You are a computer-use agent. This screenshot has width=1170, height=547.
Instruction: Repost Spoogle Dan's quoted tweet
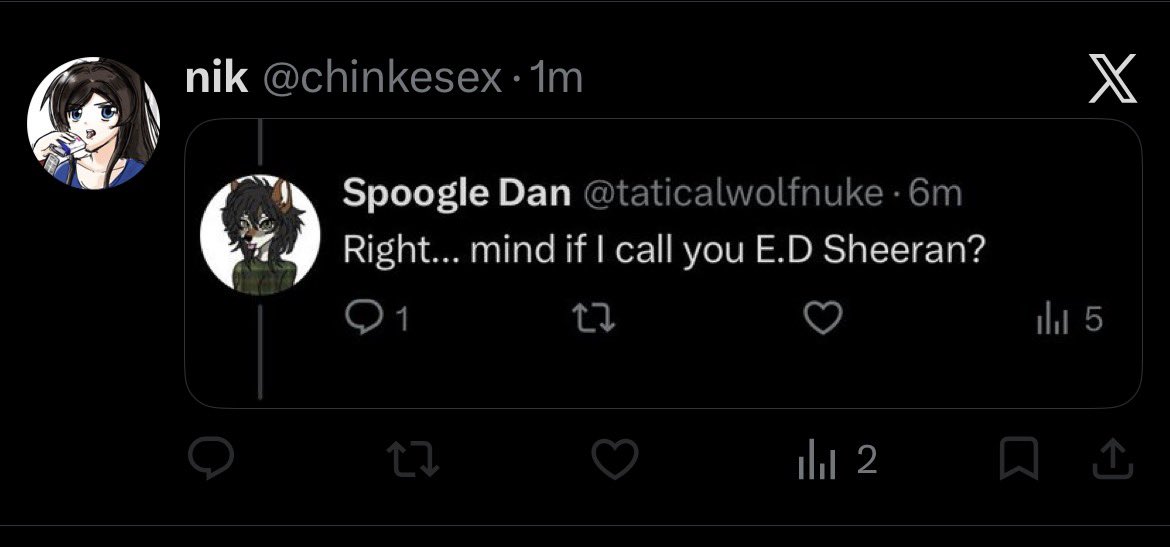[x=592, y=319]
